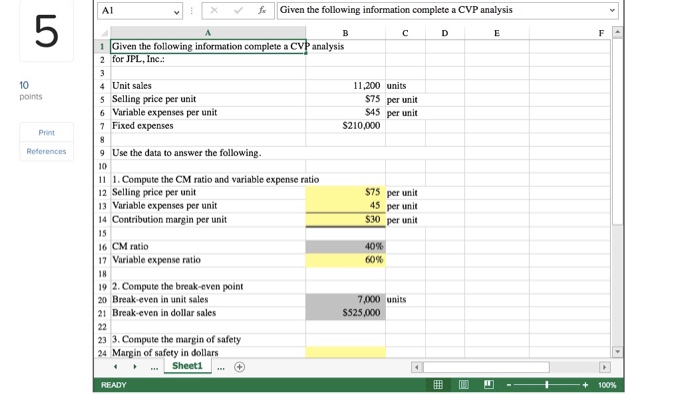Open the Name Box dropdown arrow

(x=177, y=12)
